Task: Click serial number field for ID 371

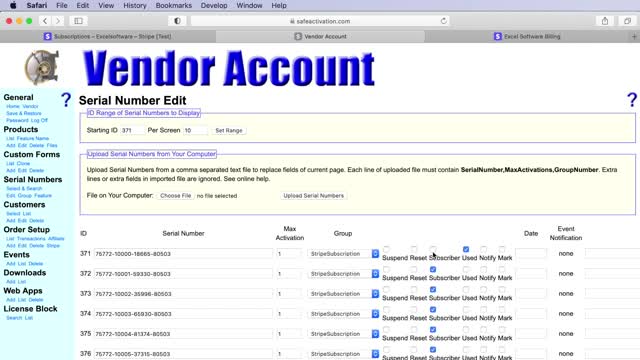Action: tap(183, 253)
